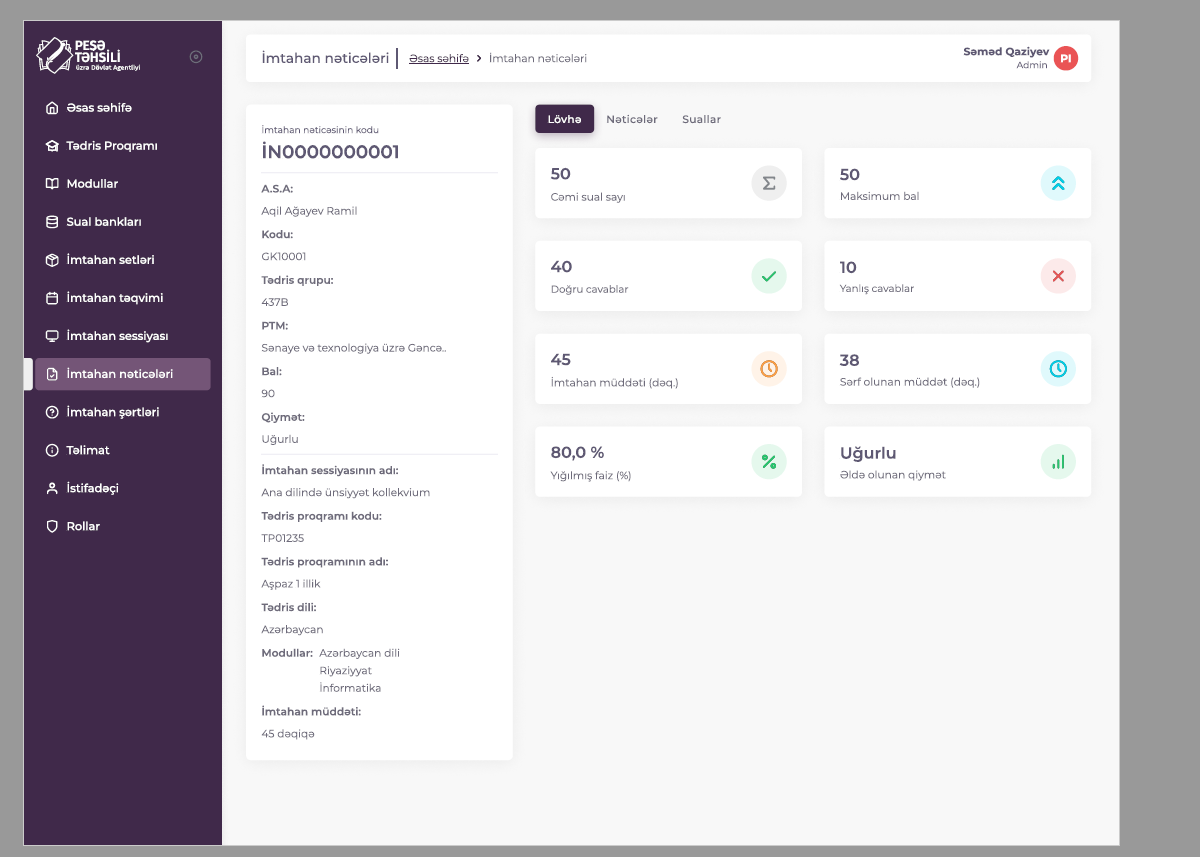Click the language value Azərbaycan
Image resolution: width=1200 pixels, height=857 pixels.
292,630
